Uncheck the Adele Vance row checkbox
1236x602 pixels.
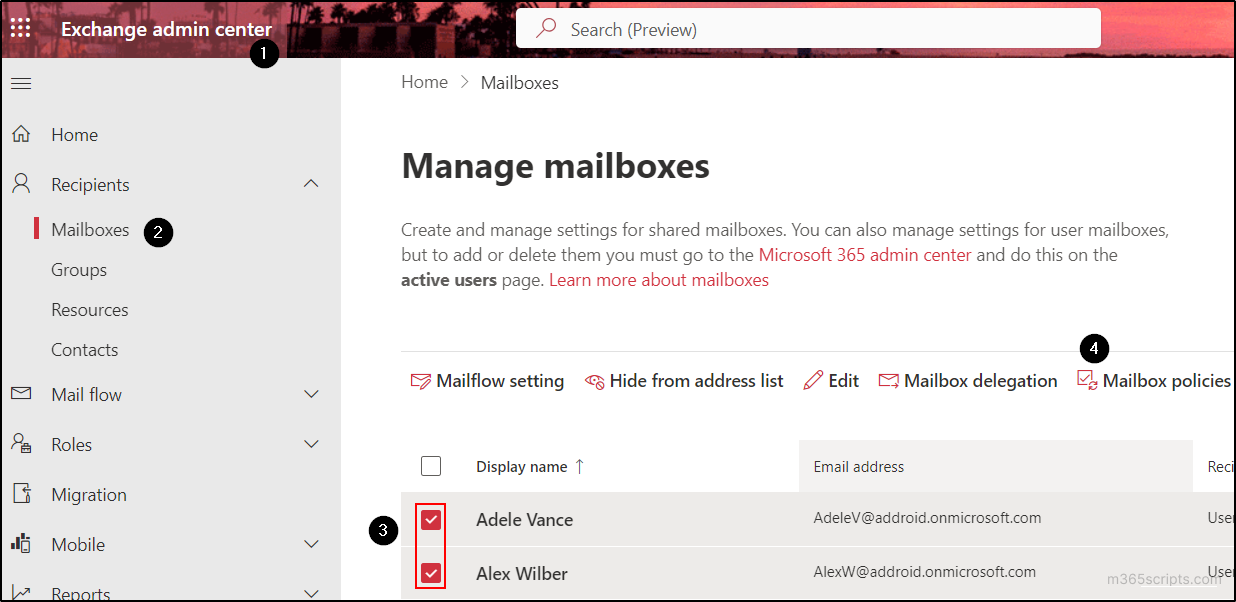click(x=431, y=519)
